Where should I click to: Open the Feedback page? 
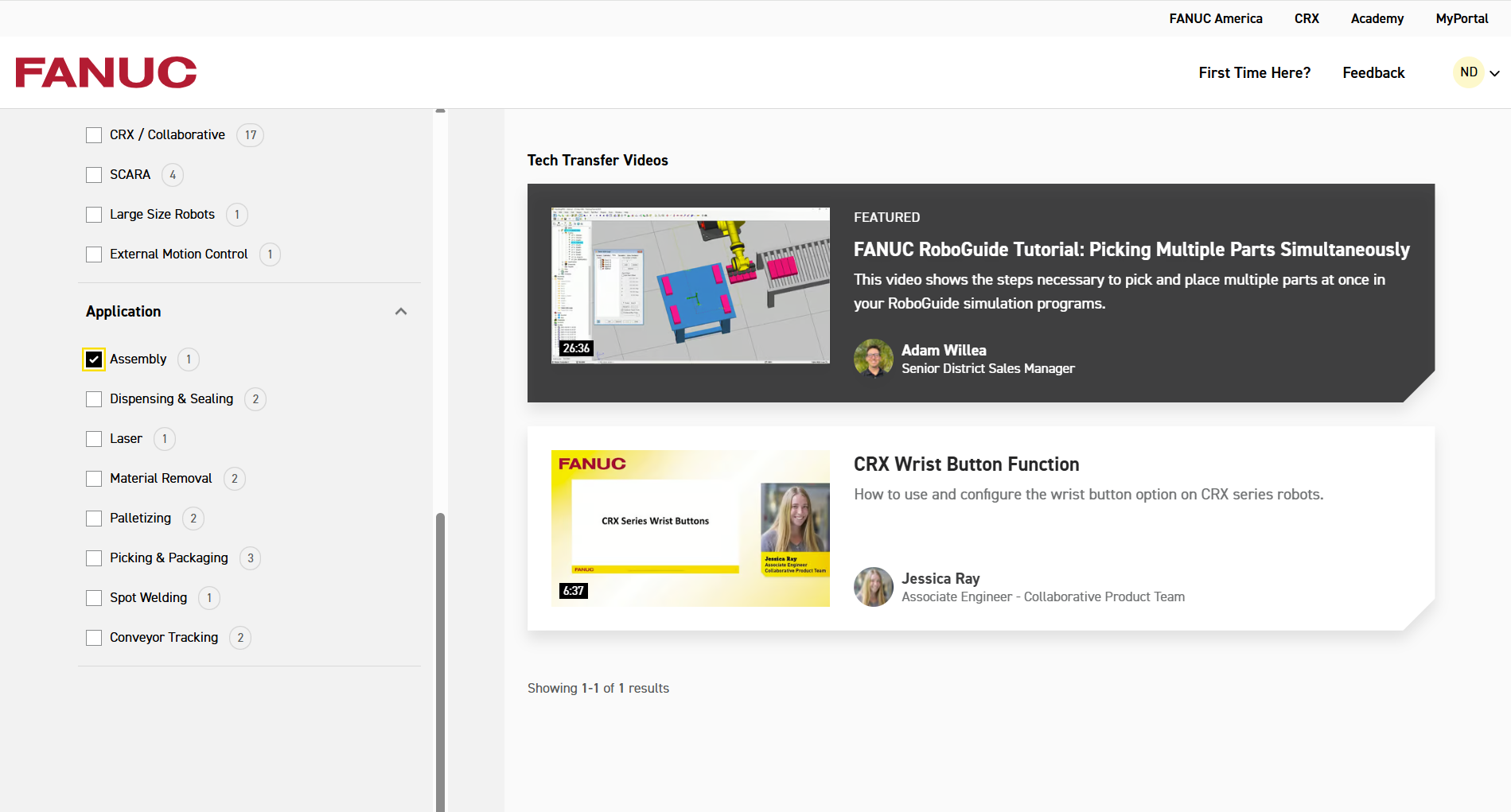1373,72
